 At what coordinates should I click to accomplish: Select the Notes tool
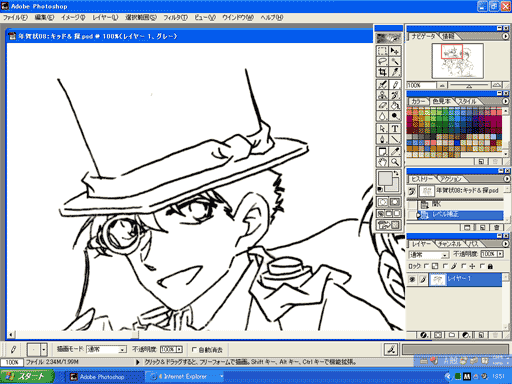382,152
